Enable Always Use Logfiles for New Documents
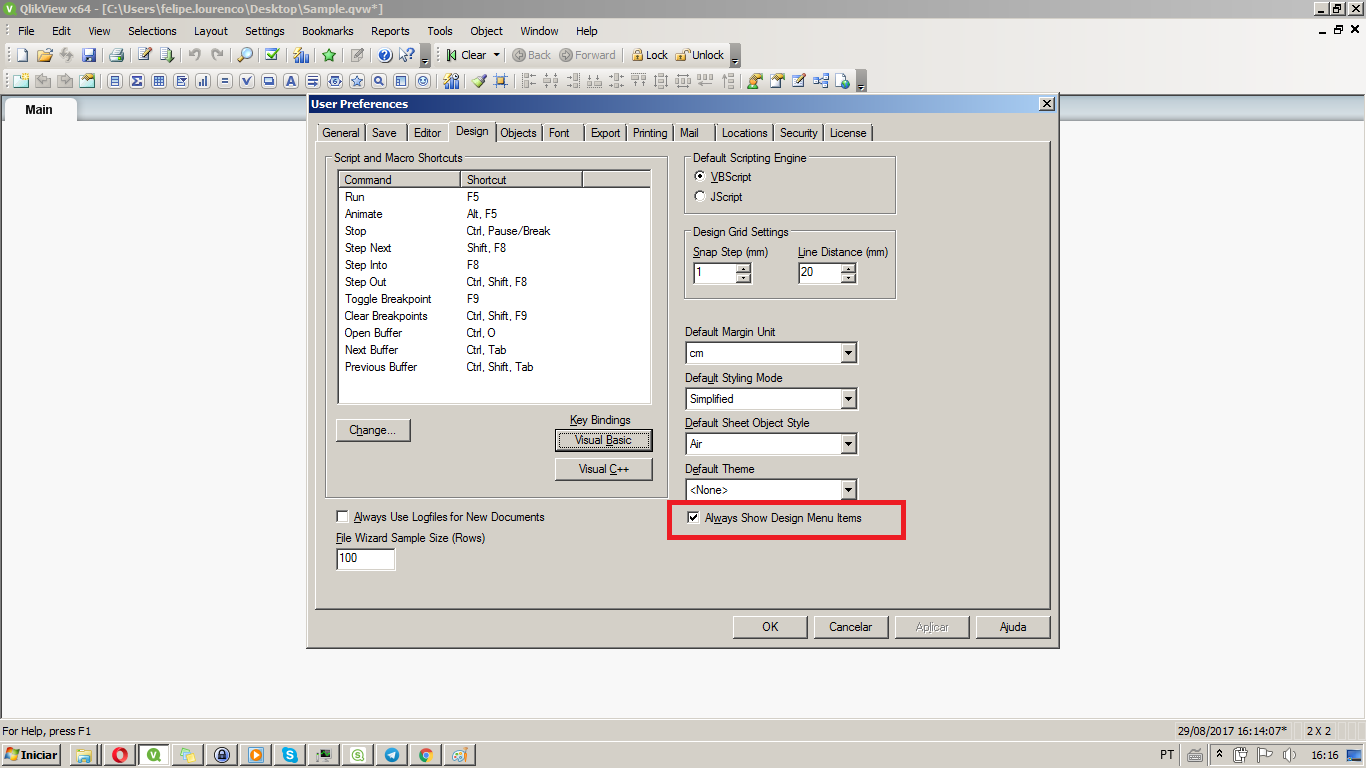The height and width of the screenshot is (768, 1366). [343, 517]
